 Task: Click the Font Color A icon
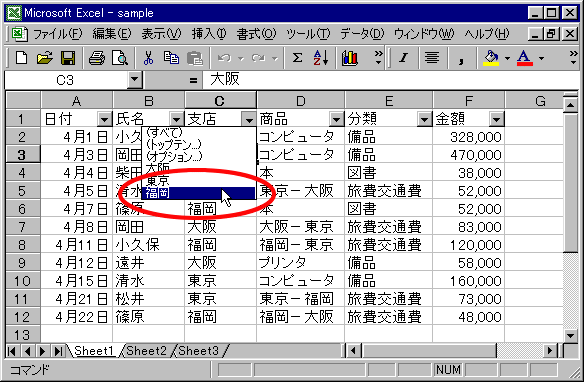524,58
